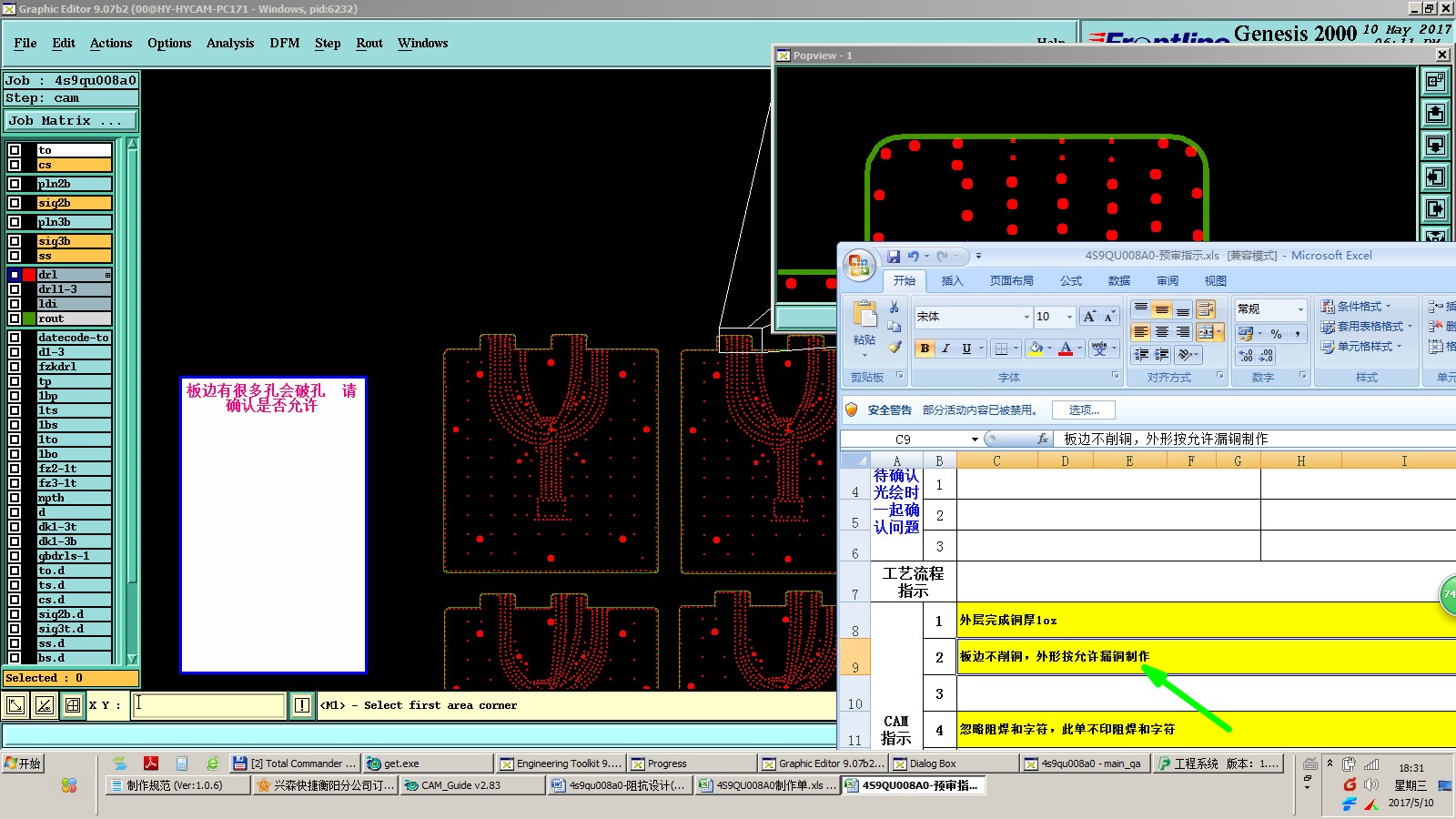
Task: Click the pan down button in Popview
Action: [1435, 145]
